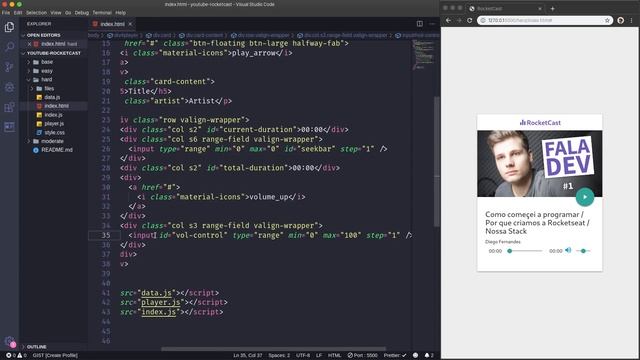Click the editor minimap
The width and height of the screenshot is (640, 360).
click(x=423, y=55)
